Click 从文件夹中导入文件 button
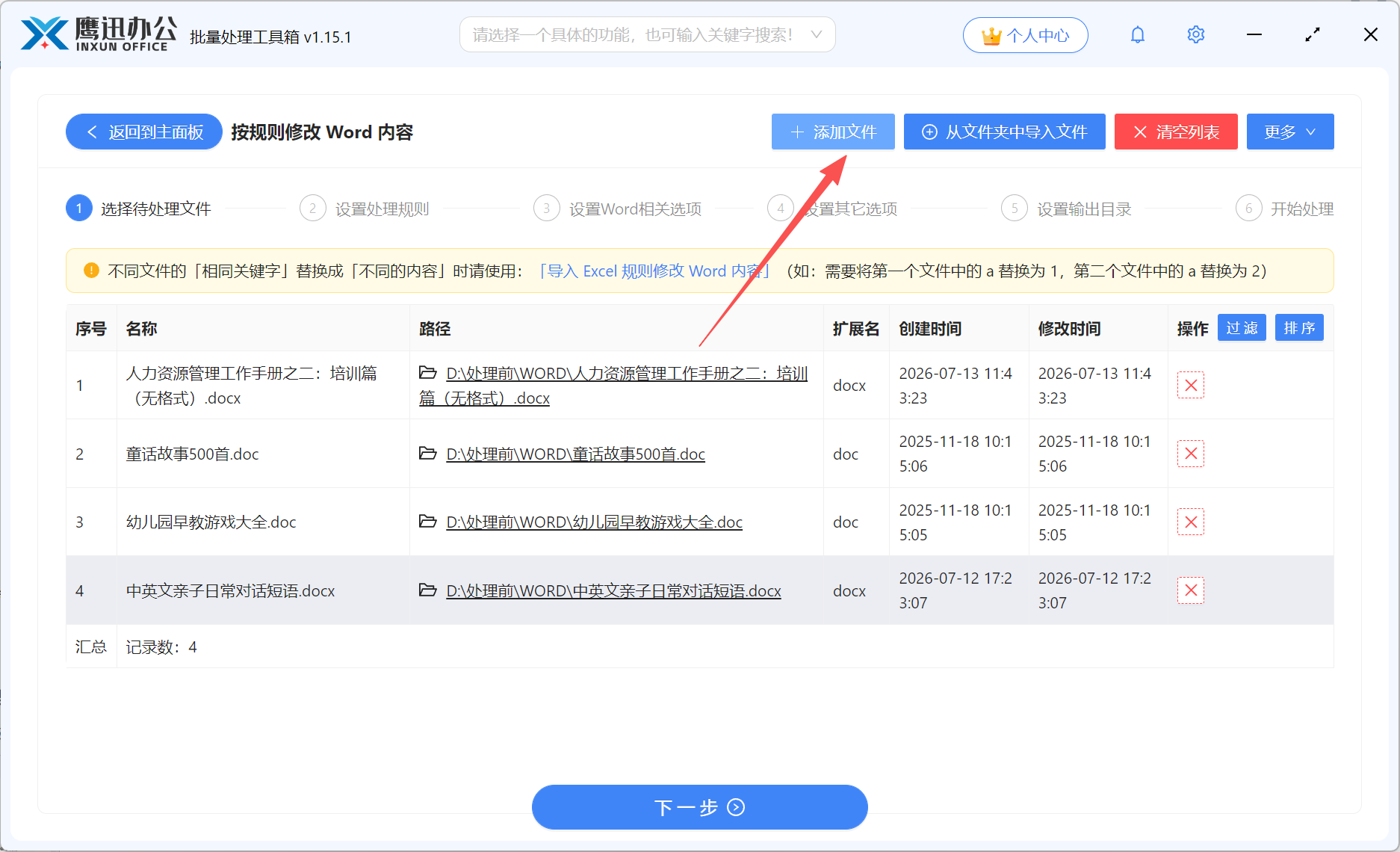1400x852 pixels. point(1005,132)
